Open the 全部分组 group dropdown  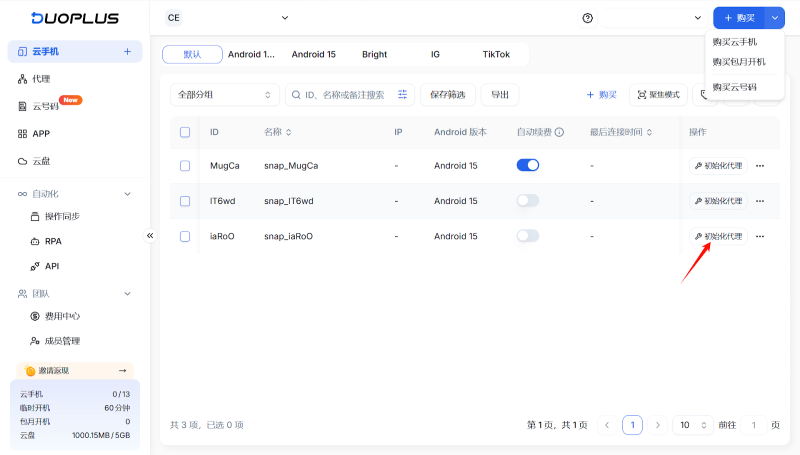[x=225, y=95]
